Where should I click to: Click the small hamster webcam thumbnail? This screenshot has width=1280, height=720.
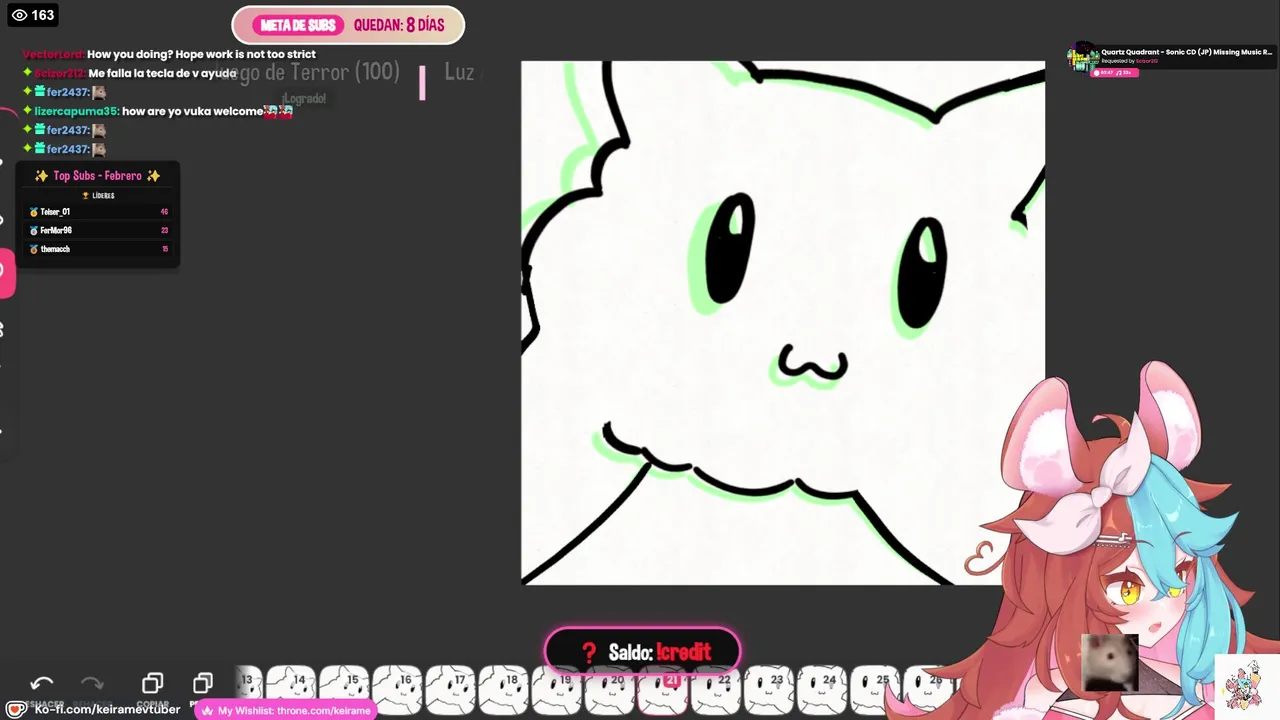click(x=1110, y=662)
